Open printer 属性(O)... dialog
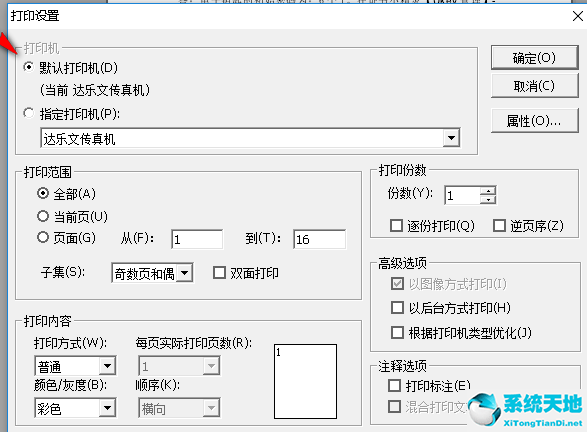The image size is (587, 432). click(x=534, y=121)
